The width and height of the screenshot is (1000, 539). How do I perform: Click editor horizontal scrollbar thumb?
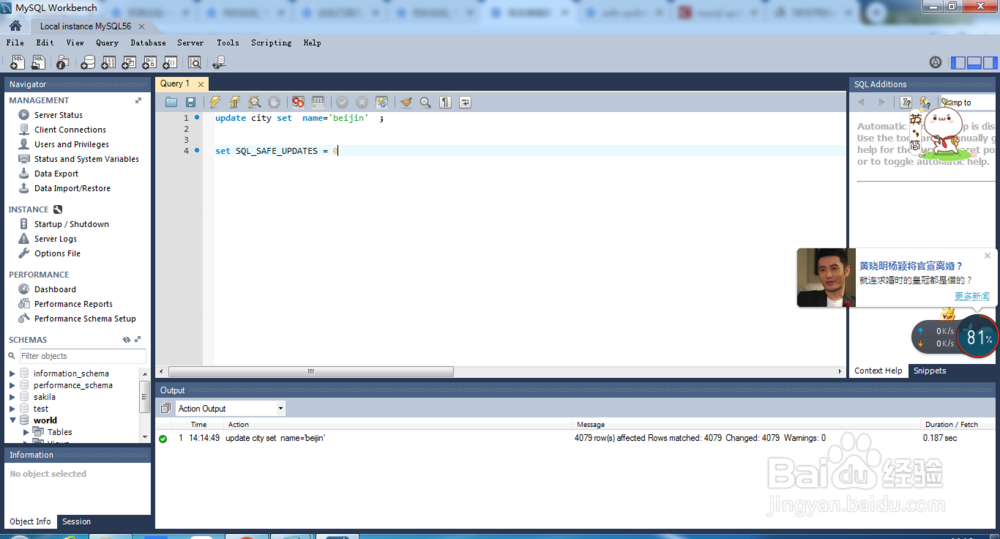coord(311,371)
